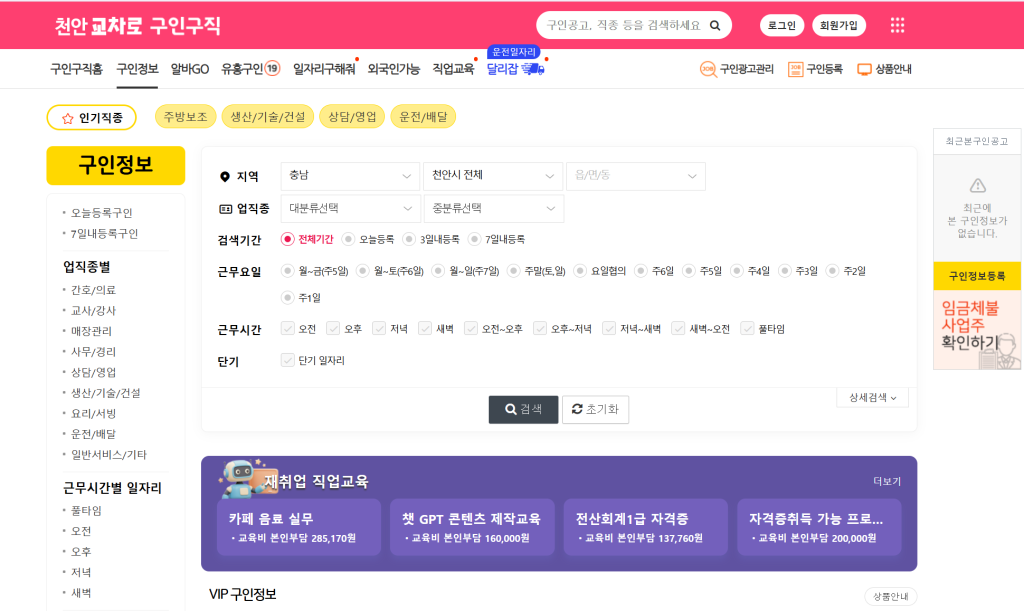Click the 일반서비스/기타 category link
The image size is (1024, 611).
pos(108,455)
